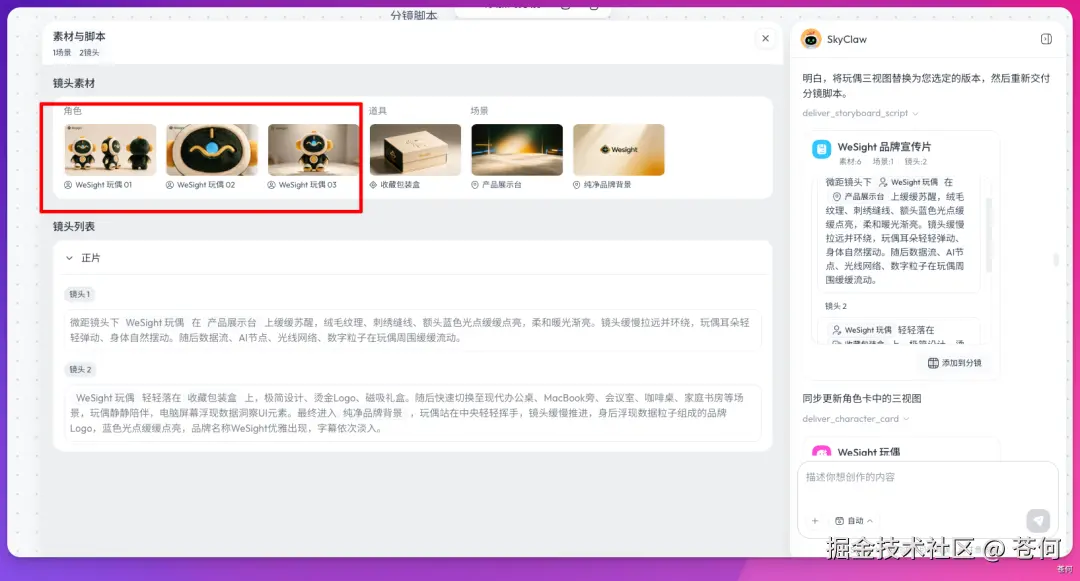Expand deliver_character_card tool call chevron
The height and width of the screenshot is (581, 1080).
coord(906,419)
